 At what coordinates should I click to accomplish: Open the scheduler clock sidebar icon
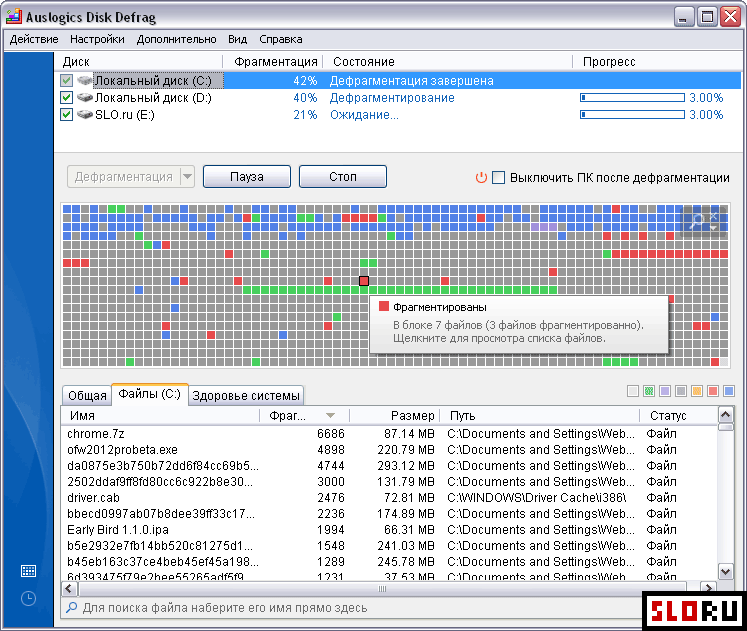[x=29, y=598]
